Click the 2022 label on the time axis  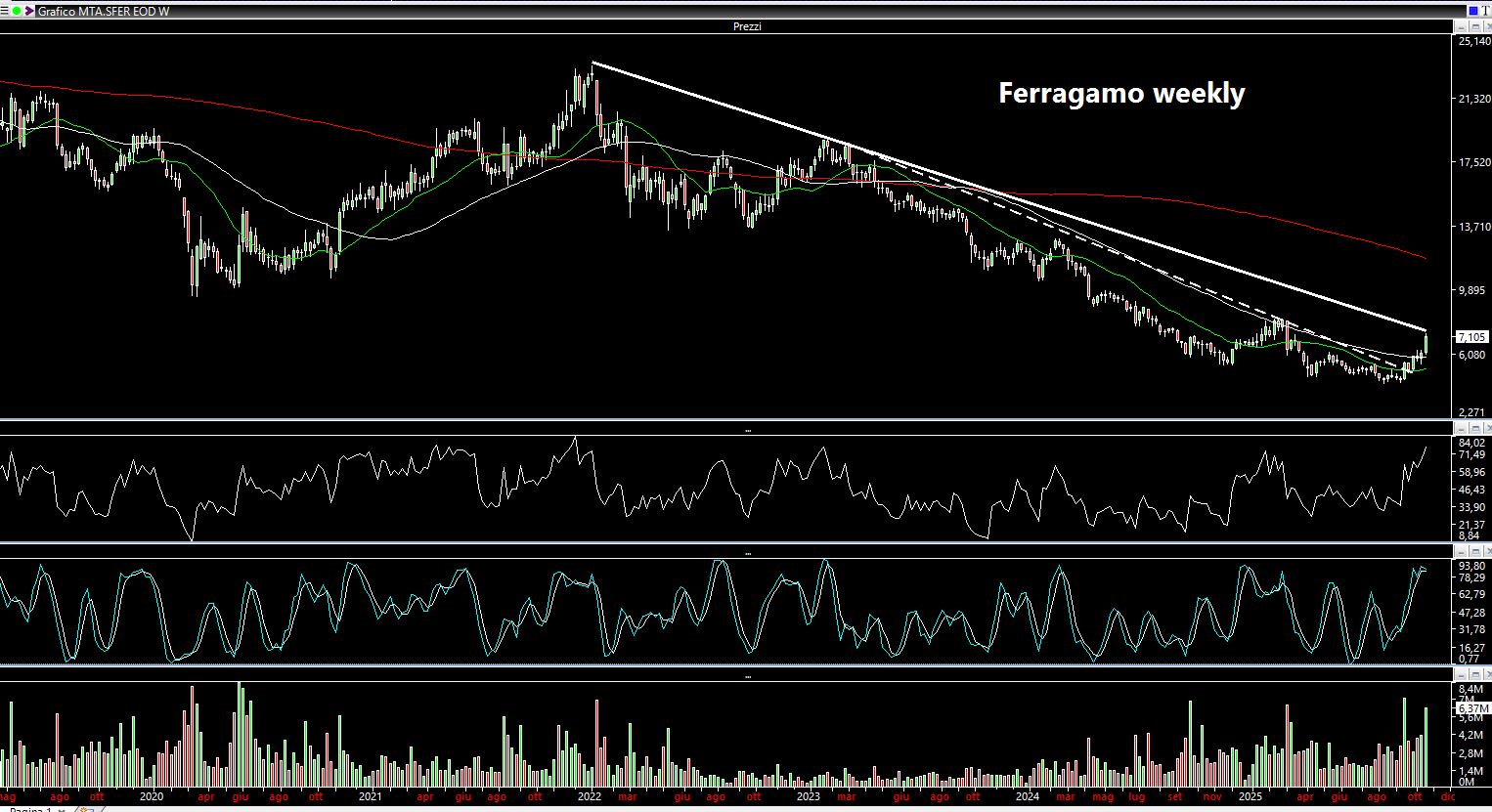pyautogui.click(x=589, y=796)
